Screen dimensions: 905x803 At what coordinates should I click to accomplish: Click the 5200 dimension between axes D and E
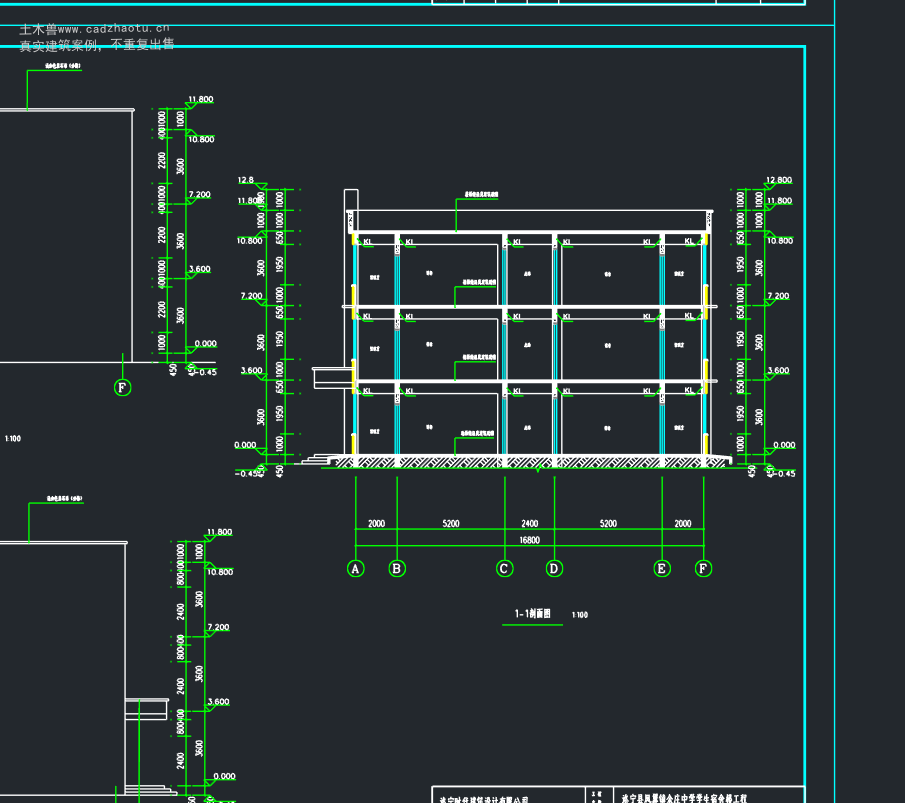(608, 524)
